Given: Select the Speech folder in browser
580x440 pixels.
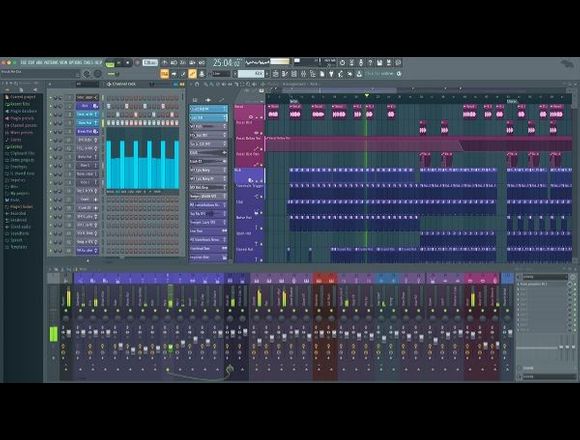Looking at the screenshot, I should [13, 240].
